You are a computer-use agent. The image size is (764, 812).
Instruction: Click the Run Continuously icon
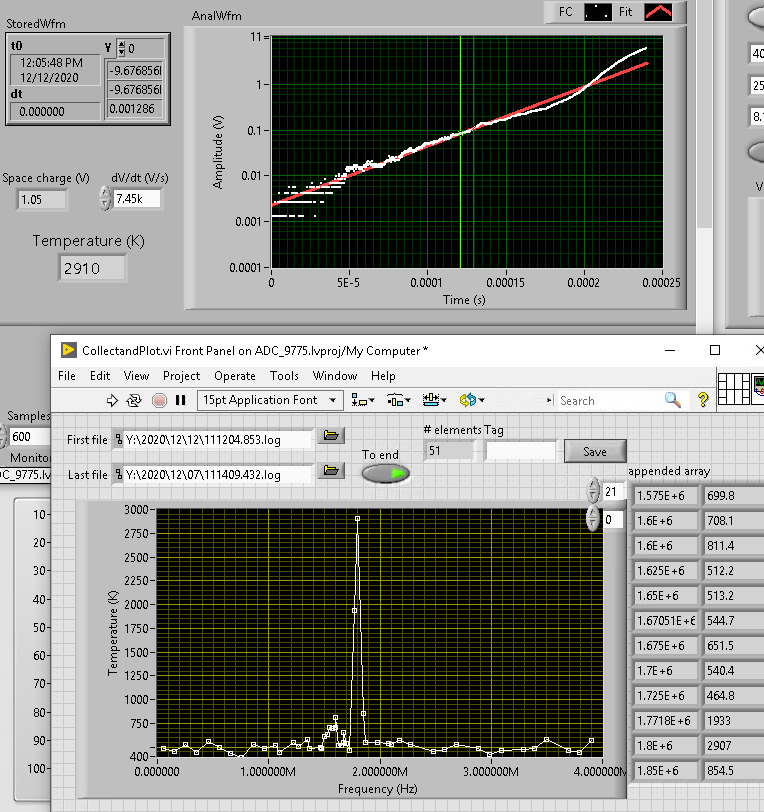(134, 400)
